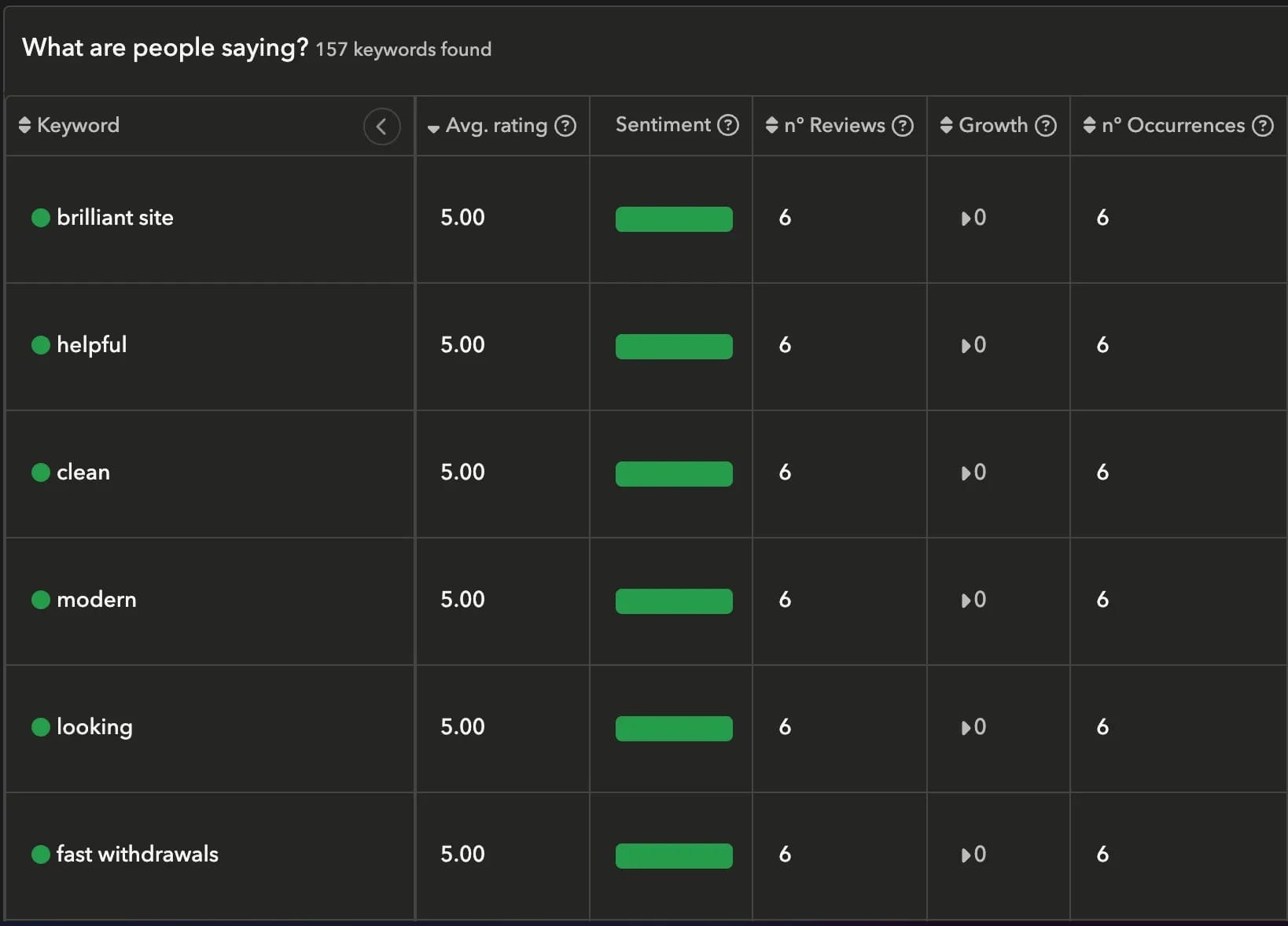Image resolution: width=1288 pixels, height=926 pixels.
Task: Select the clean keyword row
Action: (83, 472)
